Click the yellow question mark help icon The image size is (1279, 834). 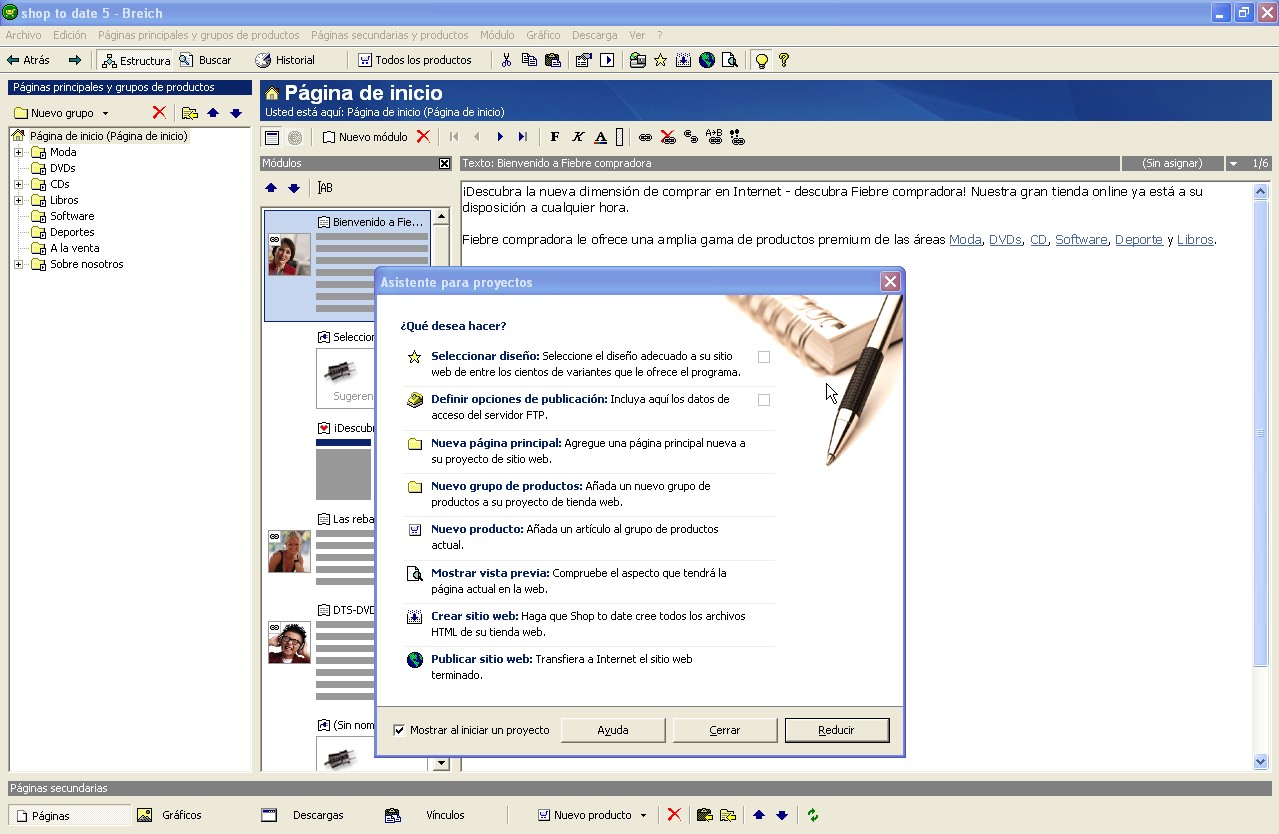(x=784, y=60)
